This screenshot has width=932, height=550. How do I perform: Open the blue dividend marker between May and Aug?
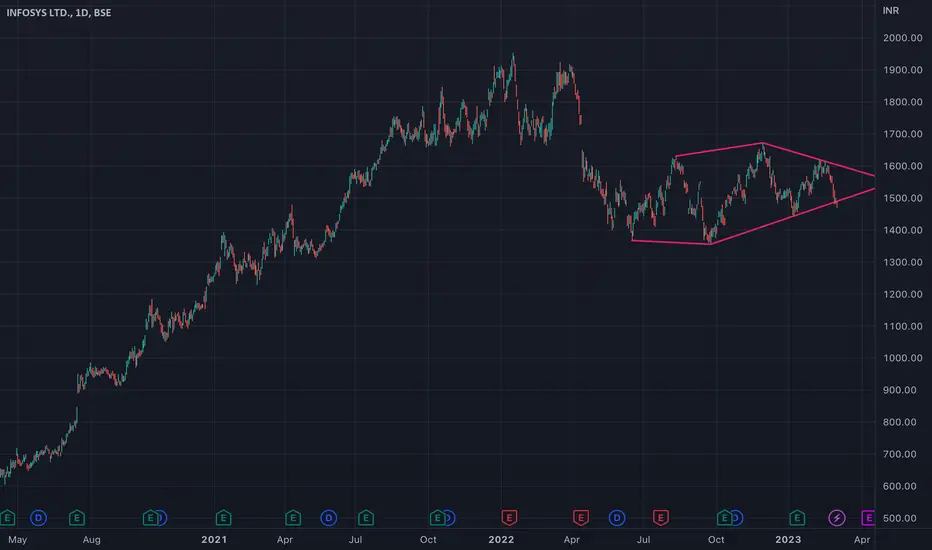[x=38, y=518]
